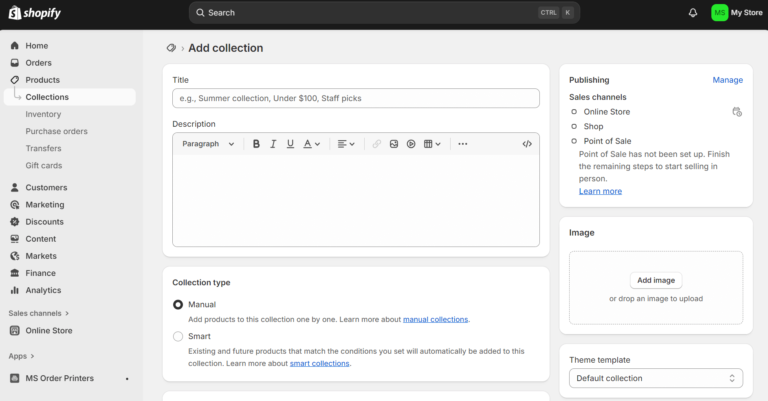Click Learn more about Point of Sale
Viewport: 768px width, 401px height.
(x=600, y=191)
